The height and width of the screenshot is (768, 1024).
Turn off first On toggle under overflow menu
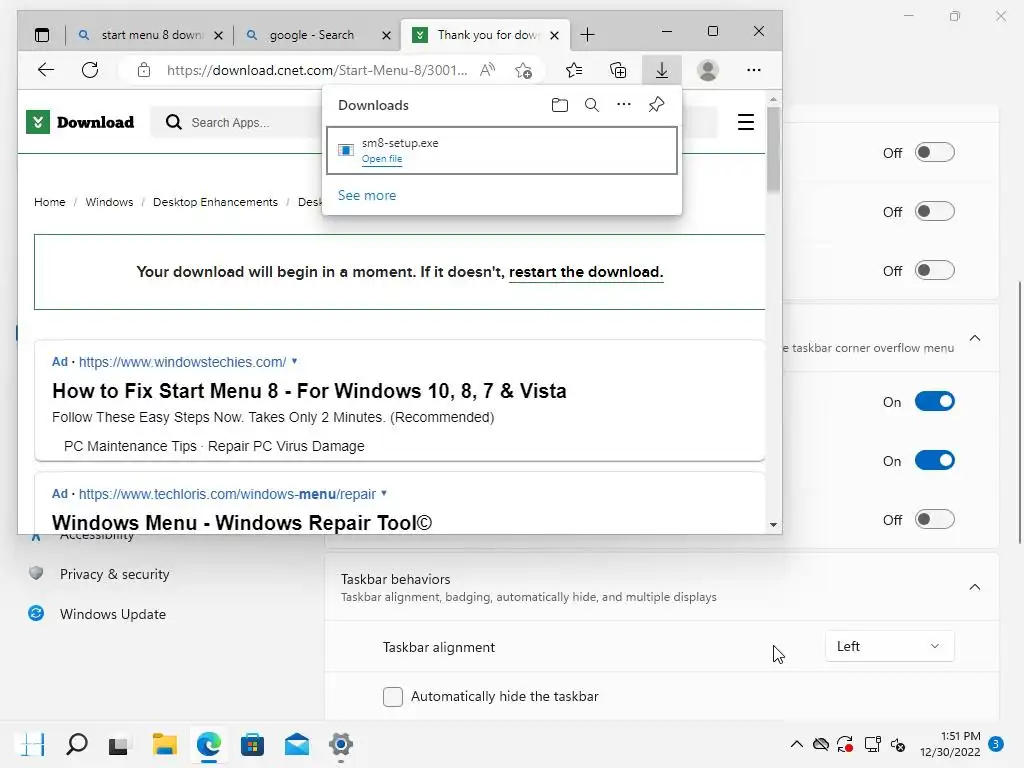[935, 401]
